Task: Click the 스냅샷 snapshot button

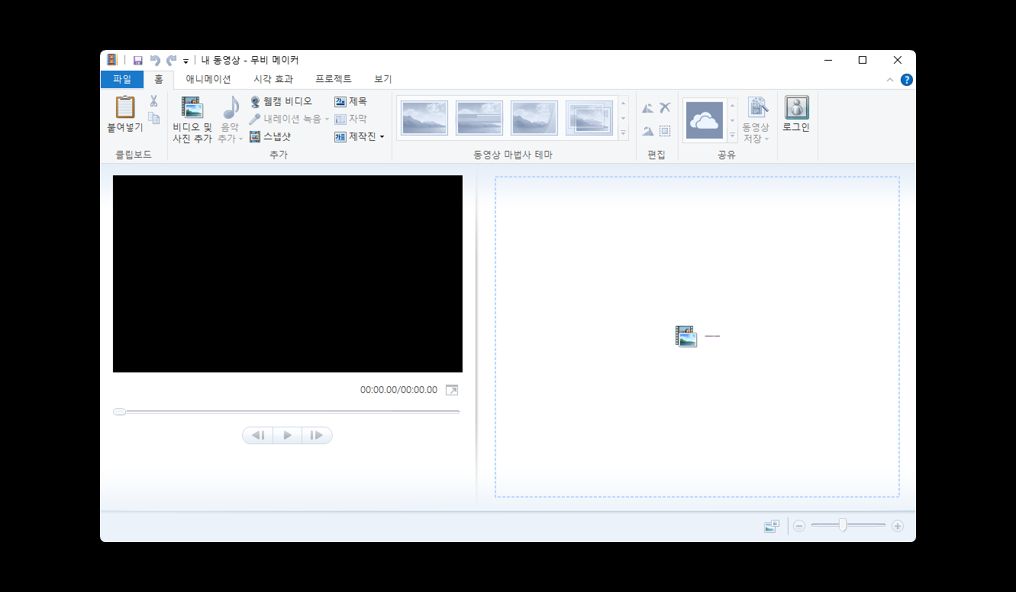Action: coord(270,137)
